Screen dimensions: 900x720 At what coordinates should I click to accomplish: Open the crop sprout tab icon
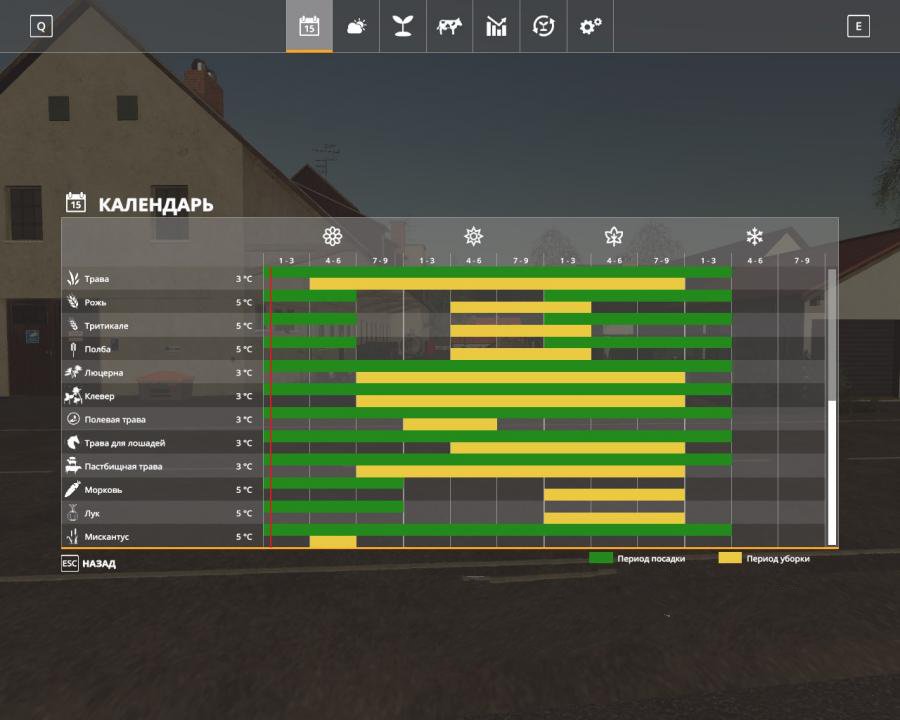(402, 27)
